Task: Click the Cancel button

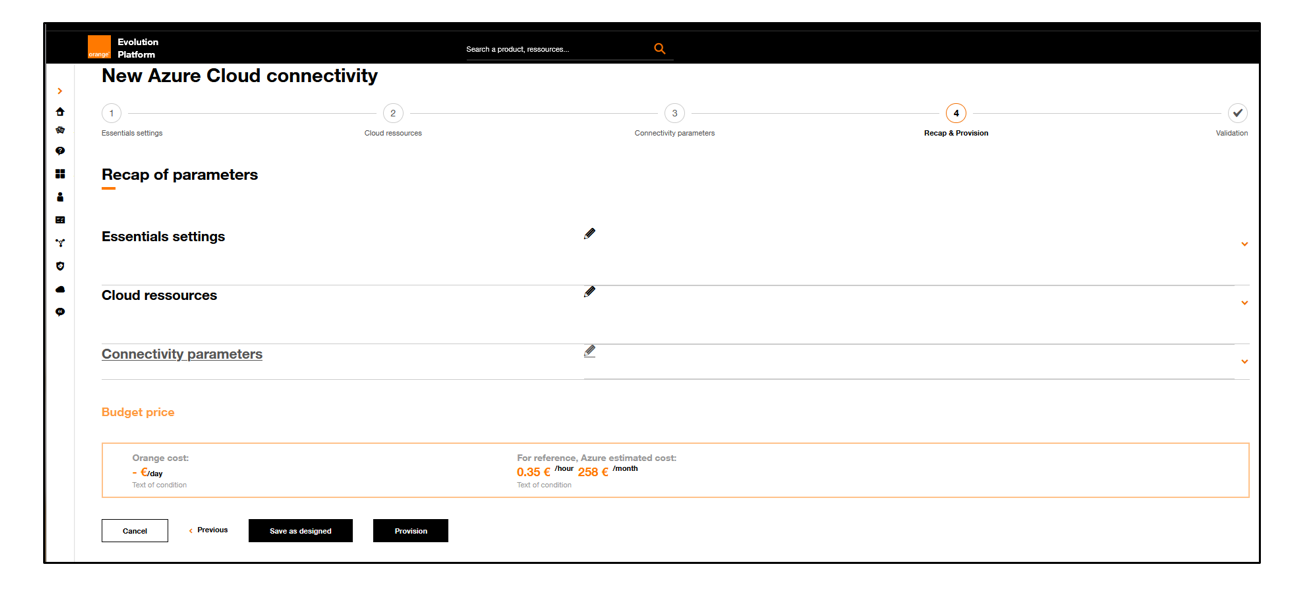Action: tap(135, 531)
